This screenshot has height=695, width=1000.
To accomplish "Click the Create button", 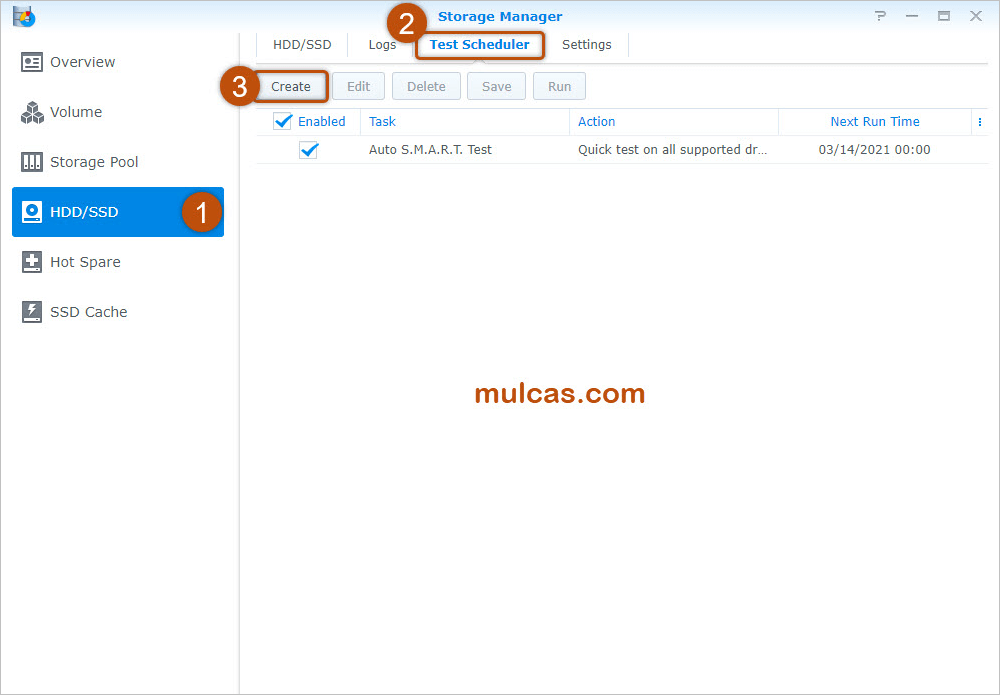I will click(x=291, y=87).
